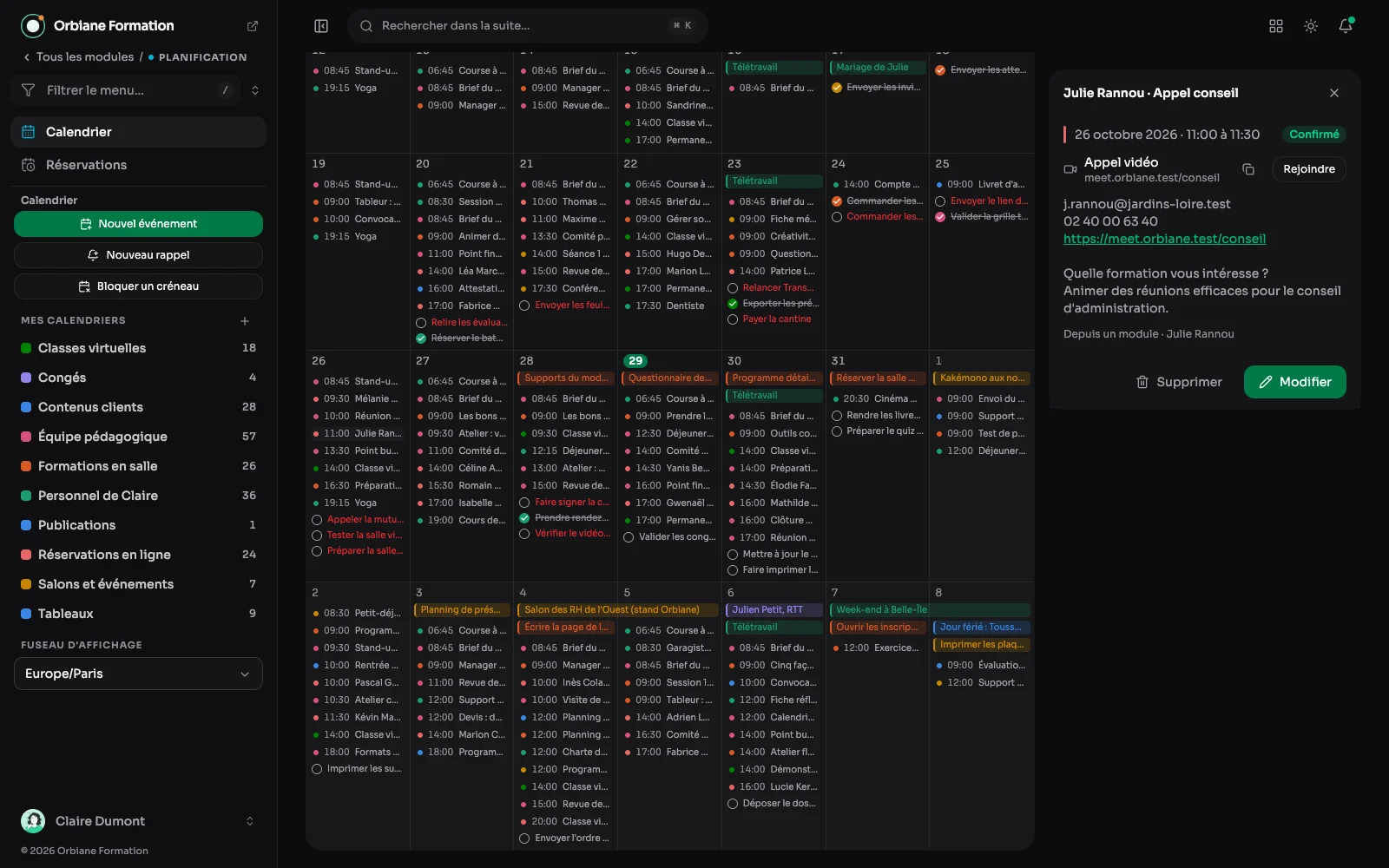The height and width of the screenshot is (868, 1389).
Task: Create a Nouvel événement
Action: (138, 224)
